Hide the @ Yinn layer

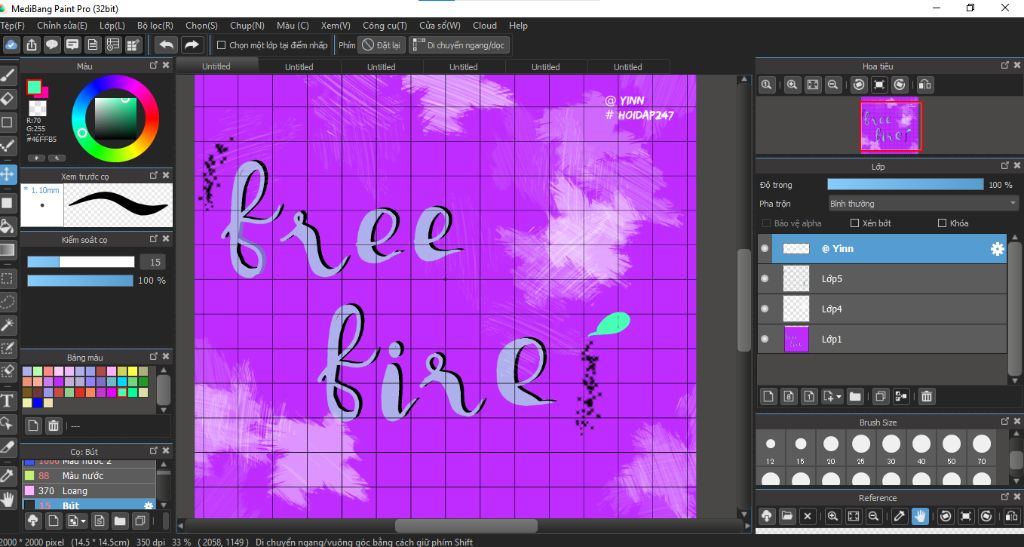[x=765, y=249]
